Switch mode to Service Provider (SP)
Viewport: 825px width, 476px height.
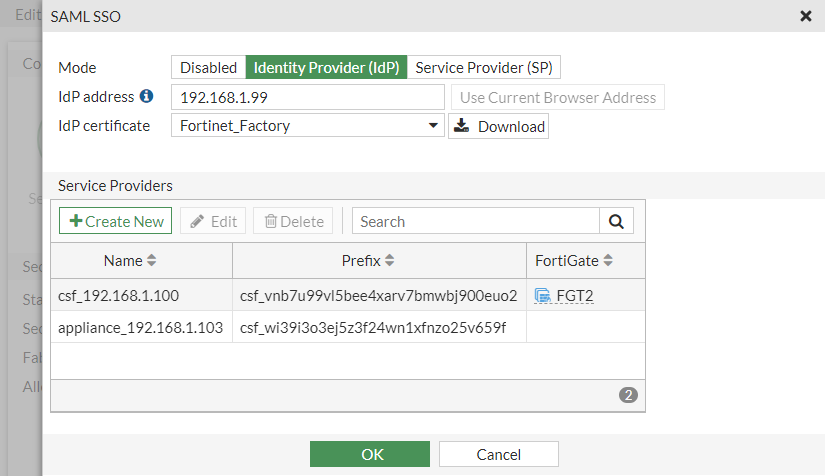tap(484, 68)
